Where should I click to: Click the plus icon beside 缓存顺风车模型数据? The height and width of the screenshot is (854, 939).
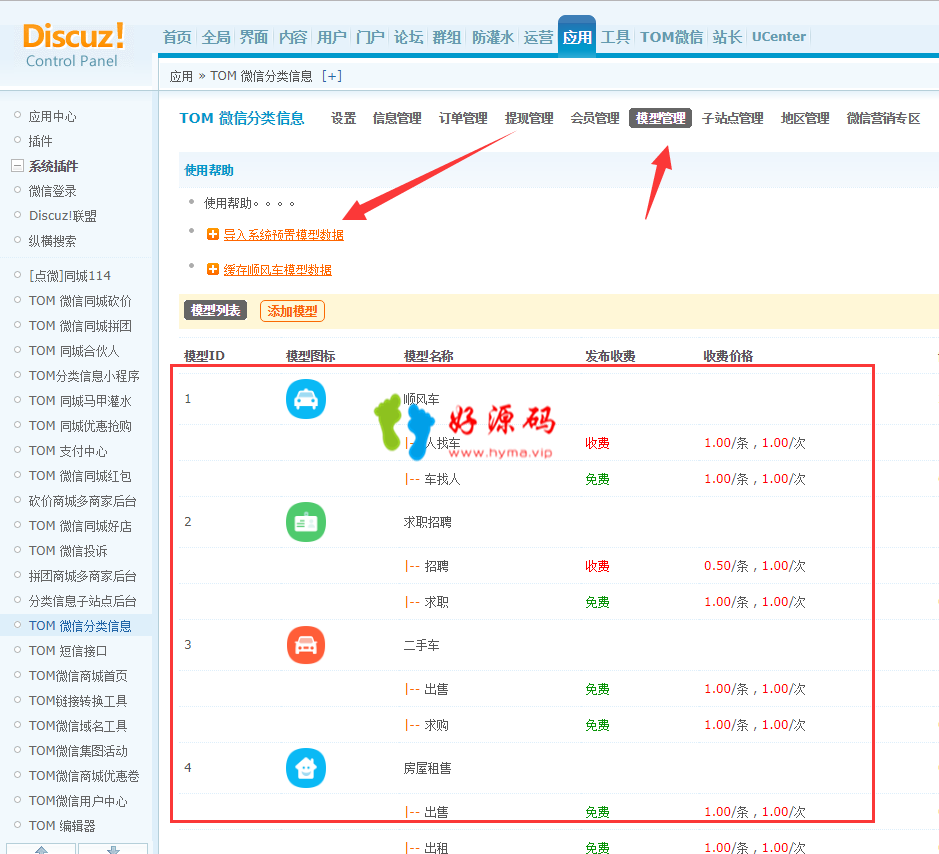(213, 269)
